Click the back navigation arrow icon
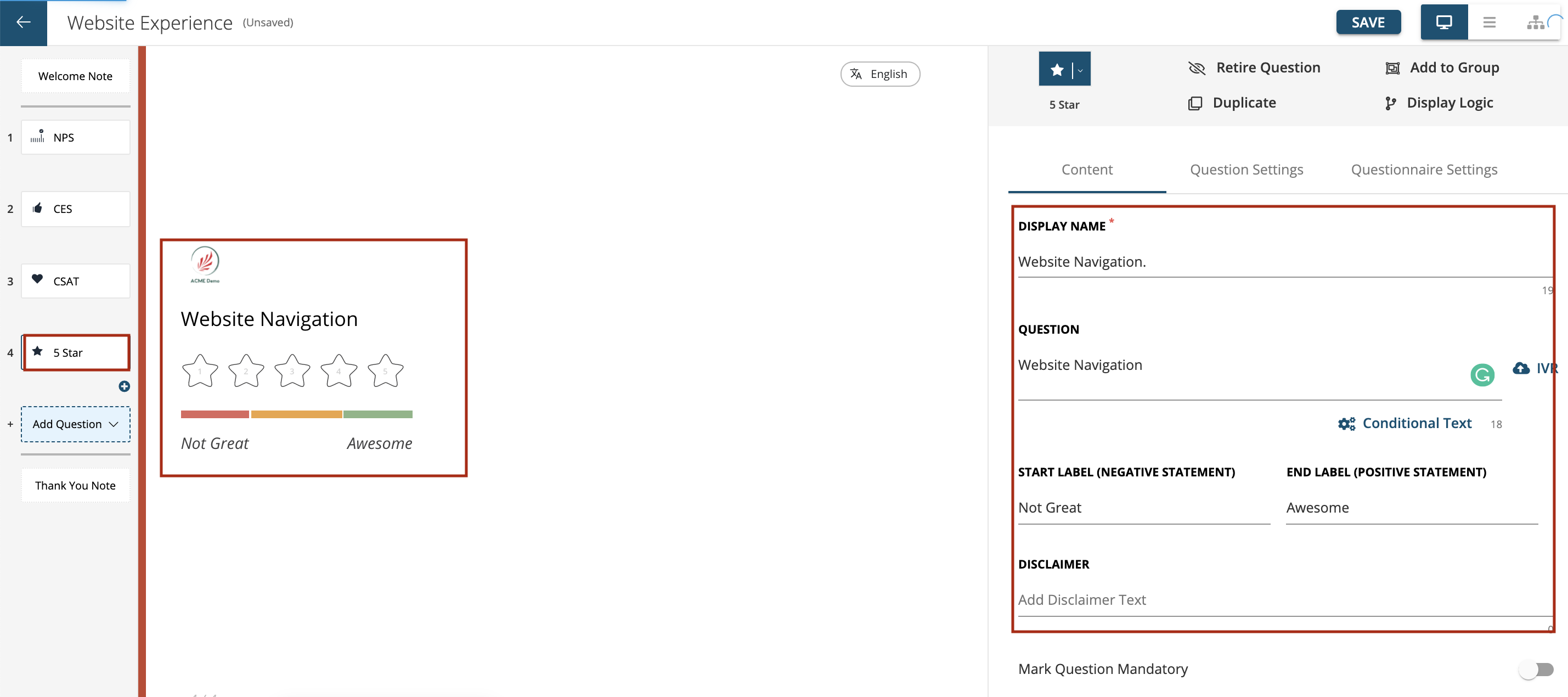The width and height of the screenshot is (1568, 697). click(x=24, y=22)
